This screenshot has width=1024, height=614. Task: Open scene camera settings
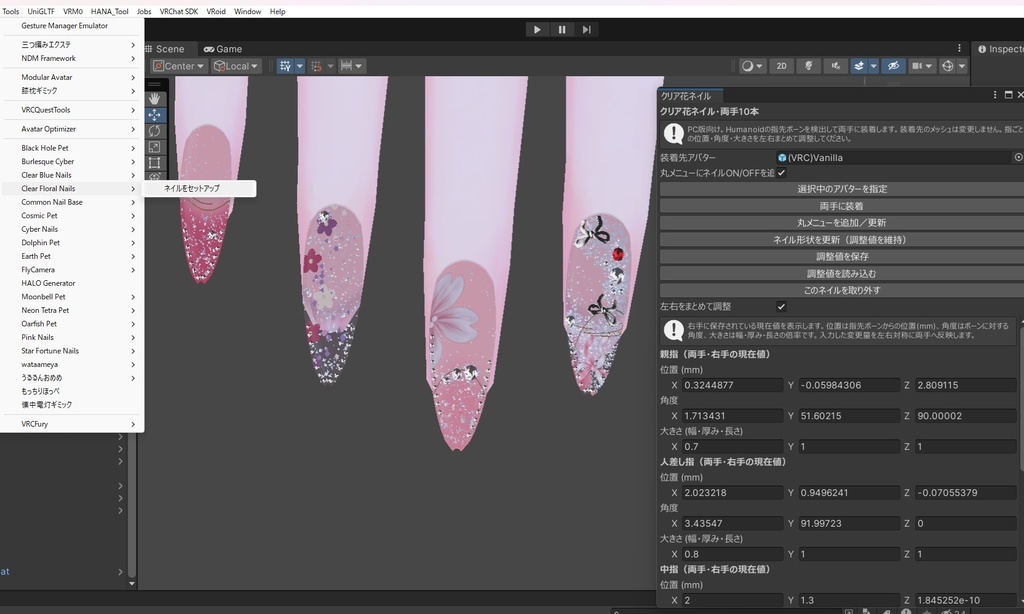point(921,66)
